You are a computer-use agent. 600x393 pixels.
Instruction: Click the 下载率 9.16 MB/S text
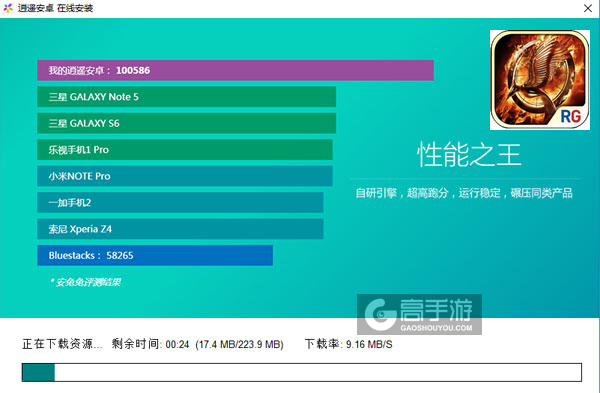pos(349,344)
